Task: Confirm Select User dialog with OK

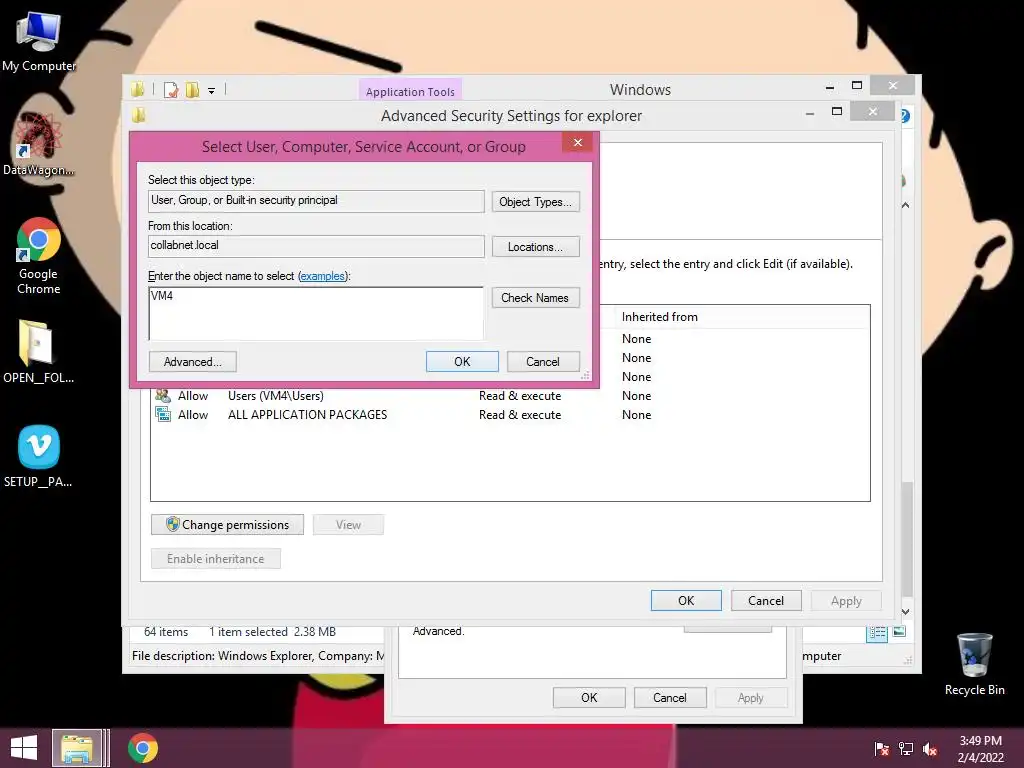Action: coord(462,362)
